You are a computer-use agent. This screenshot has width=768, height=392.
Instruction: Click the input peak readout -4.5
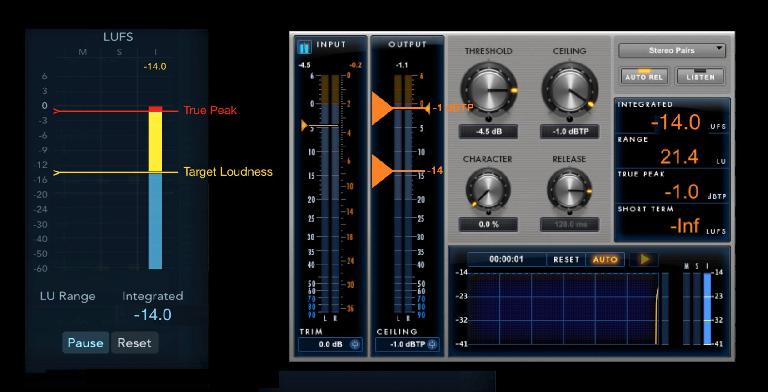tap(305, 65)
